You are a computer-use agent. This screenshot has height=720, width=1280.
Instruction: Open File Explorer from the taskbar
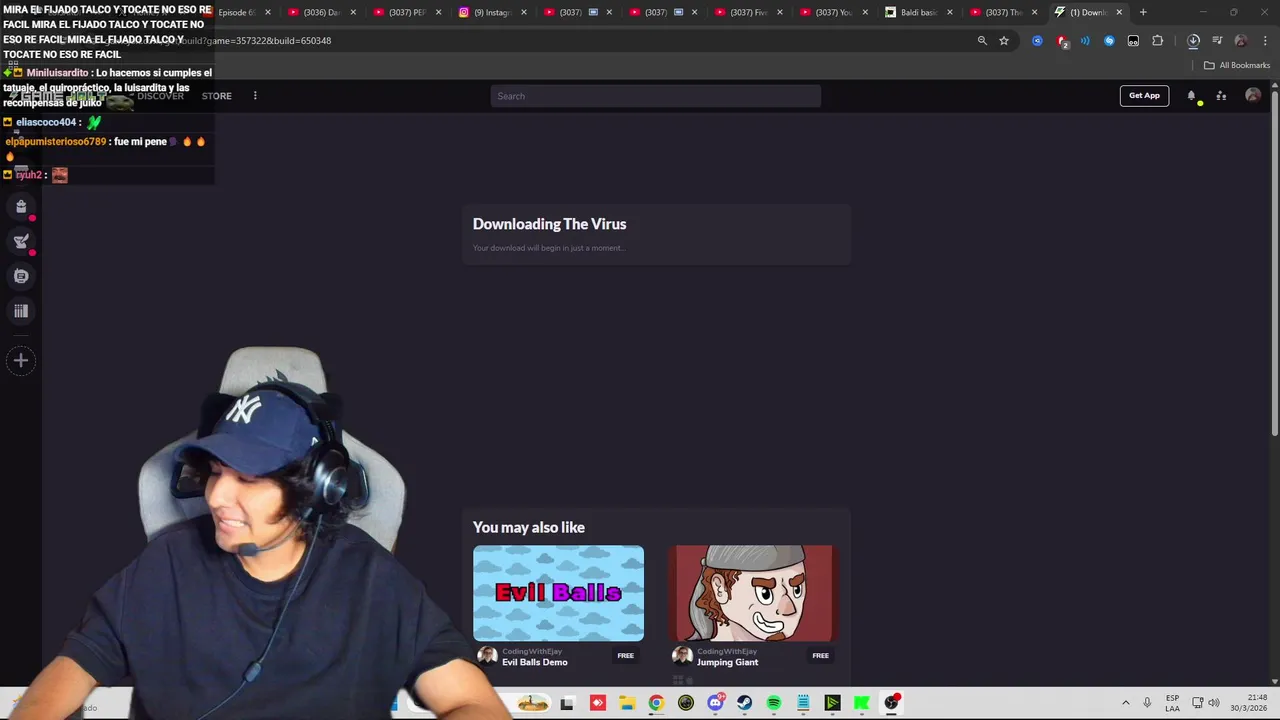[627, 703]
